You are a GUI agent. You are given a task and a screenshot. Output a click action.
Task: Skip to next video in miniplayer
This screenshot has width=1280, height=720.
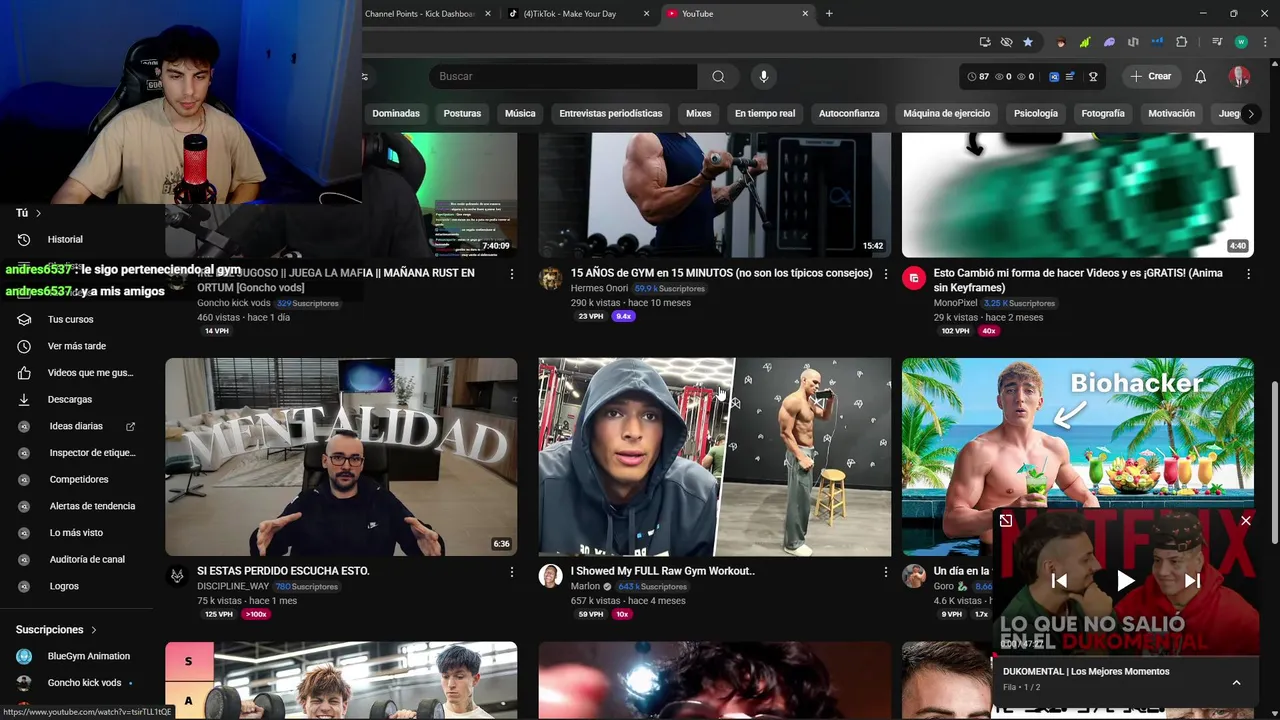(1192, 581)
